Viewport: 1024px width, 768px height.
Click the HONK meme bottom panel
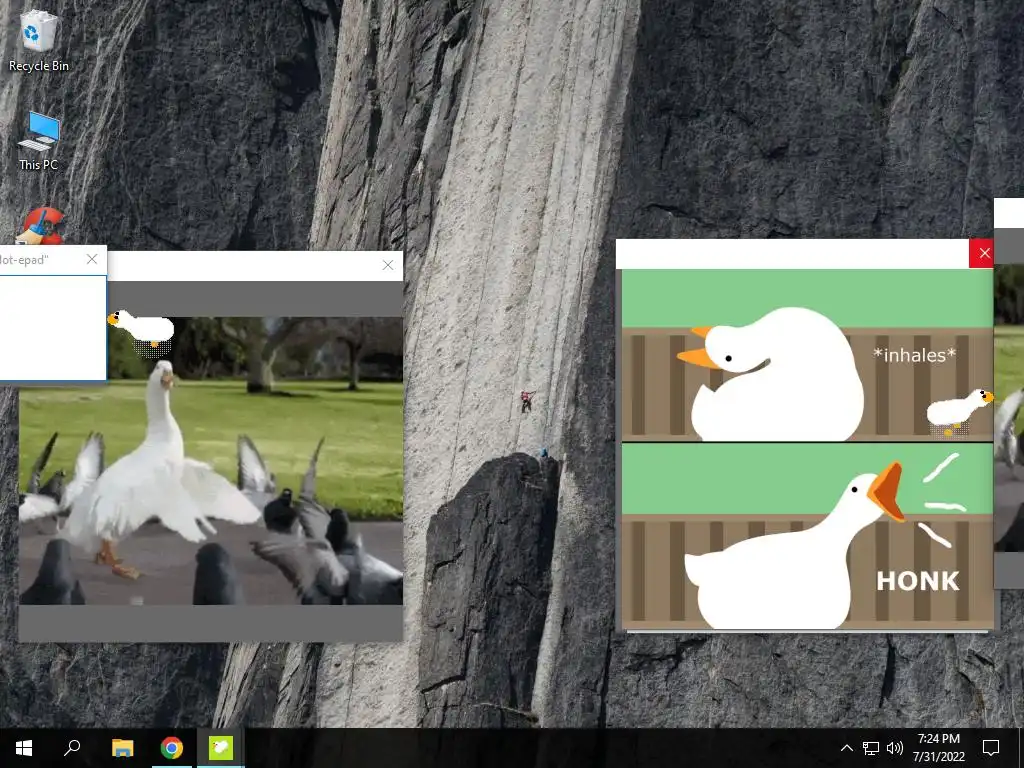pyautogui.click(x=807, y=536)
